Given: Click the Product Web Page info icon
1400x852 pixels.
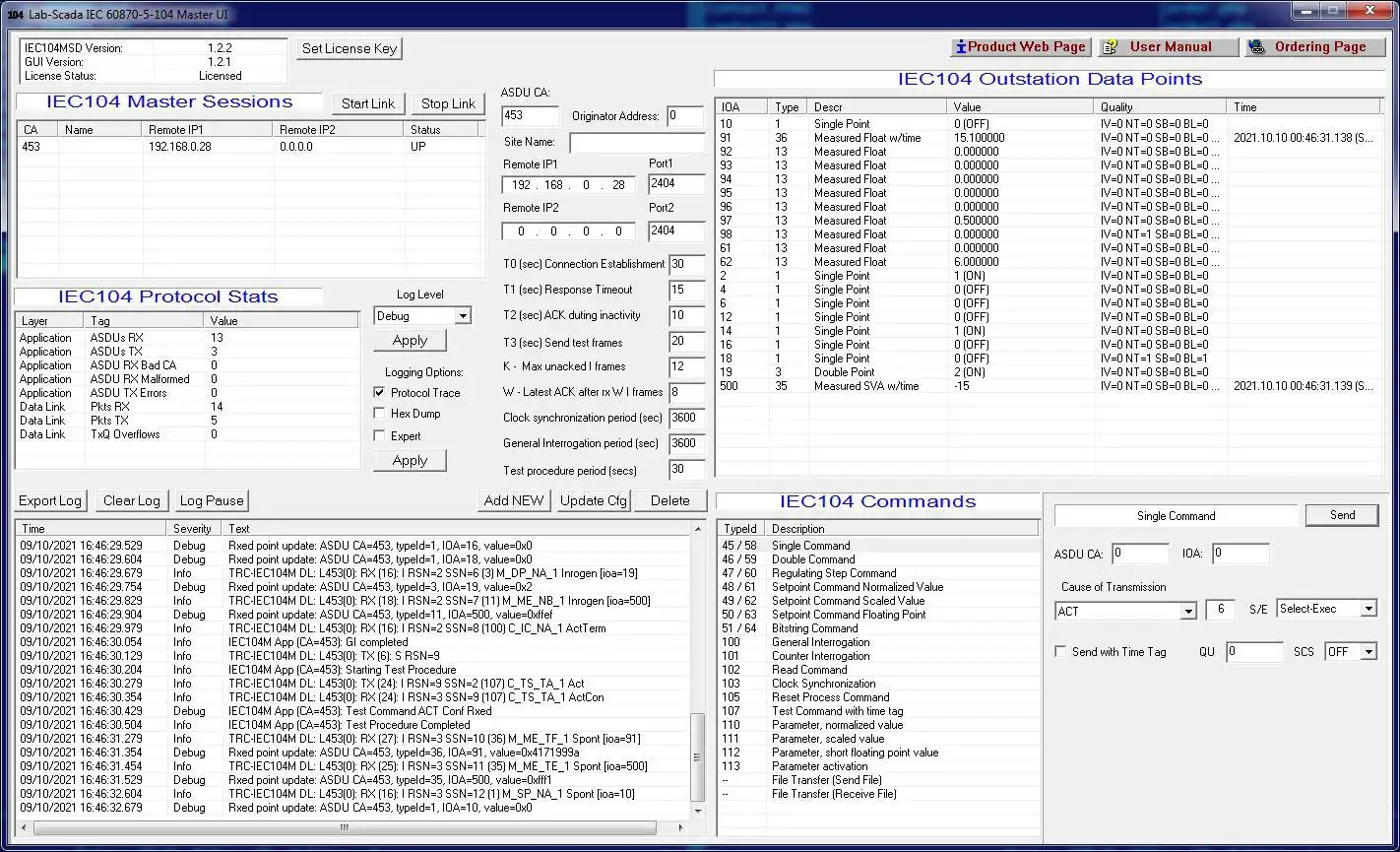Looking at the screenshot, I should [x=960, y=47].
